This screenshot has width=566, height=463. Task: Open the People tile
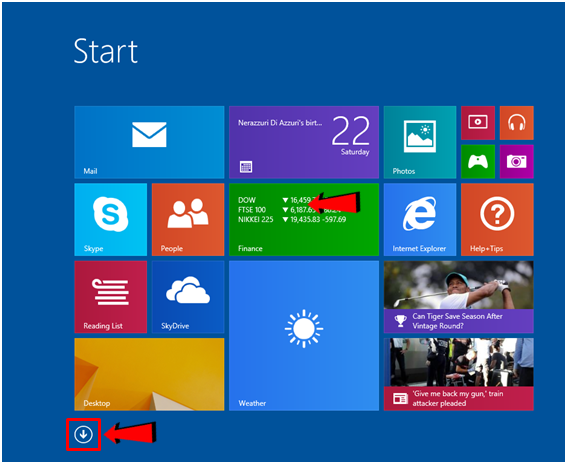[188, 219]
